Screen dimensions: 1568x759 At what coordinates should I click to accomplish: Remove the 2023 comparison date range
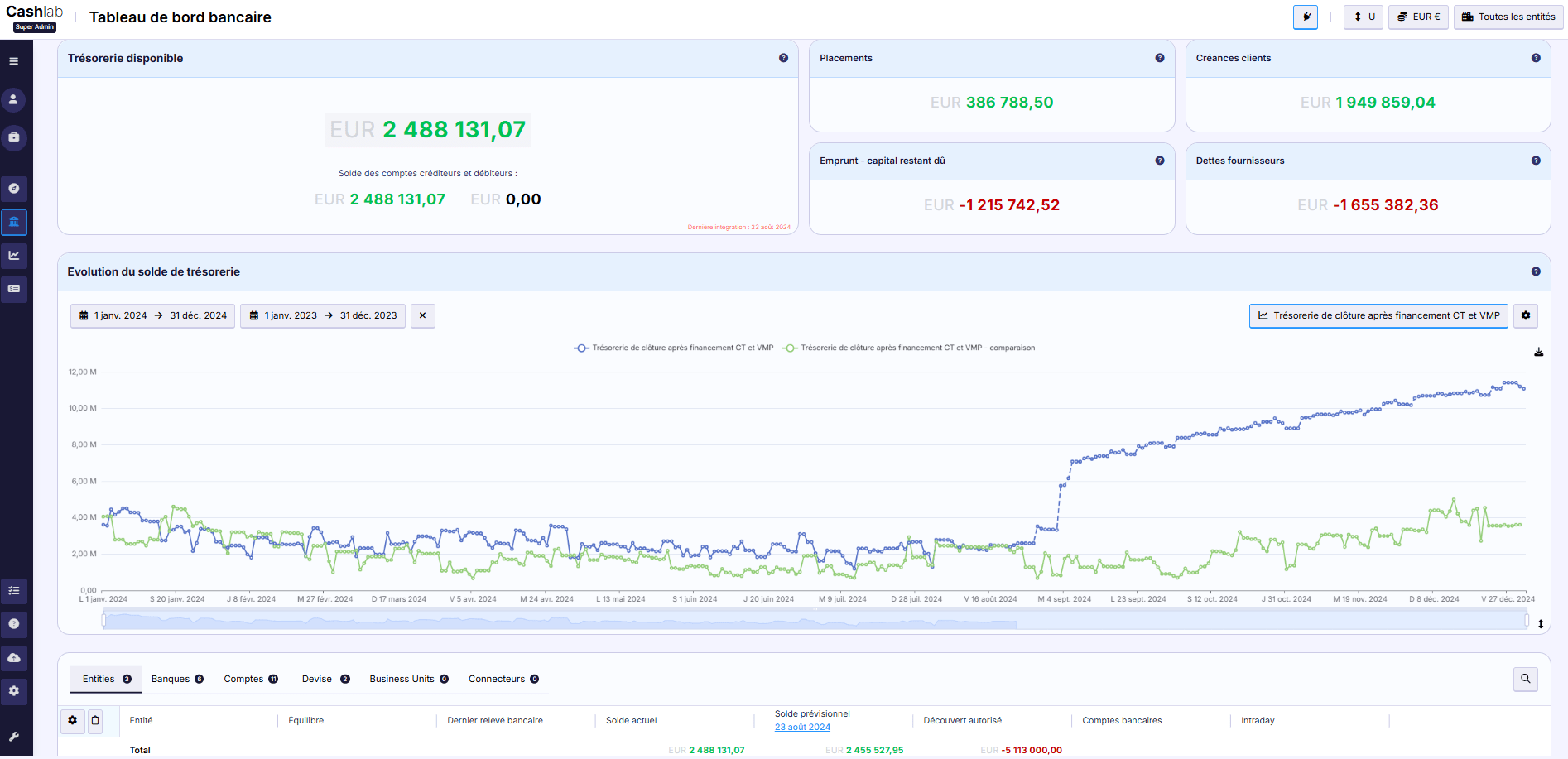tap(422, 315)
